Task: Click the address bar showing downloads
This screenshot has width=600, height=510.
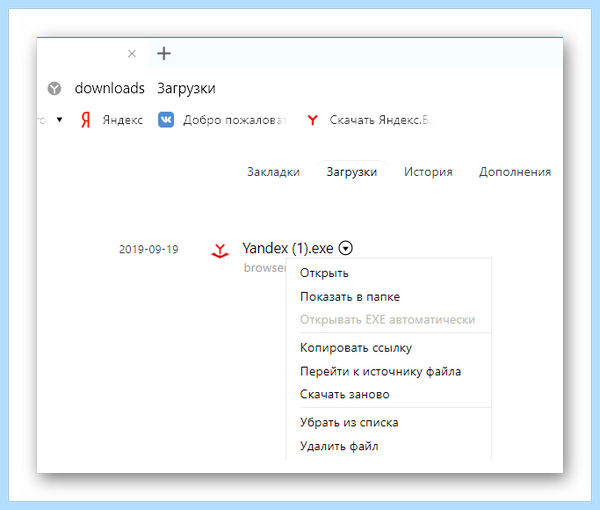Action: tap(109, 88)
